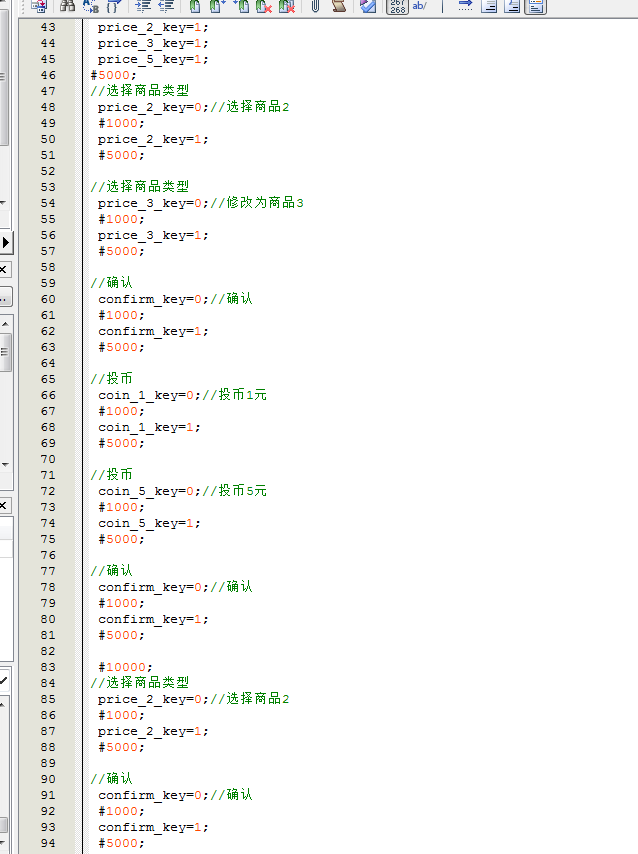This screenshot has height=854, width=638.
Task: Click 'price_3_key=0;' on line 54
Action: click(153, 203)
